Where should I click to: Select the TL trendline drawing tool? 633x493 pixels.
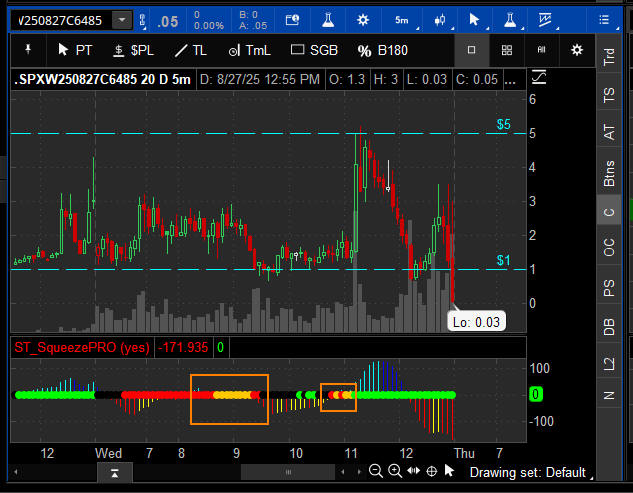click(190, 50)
